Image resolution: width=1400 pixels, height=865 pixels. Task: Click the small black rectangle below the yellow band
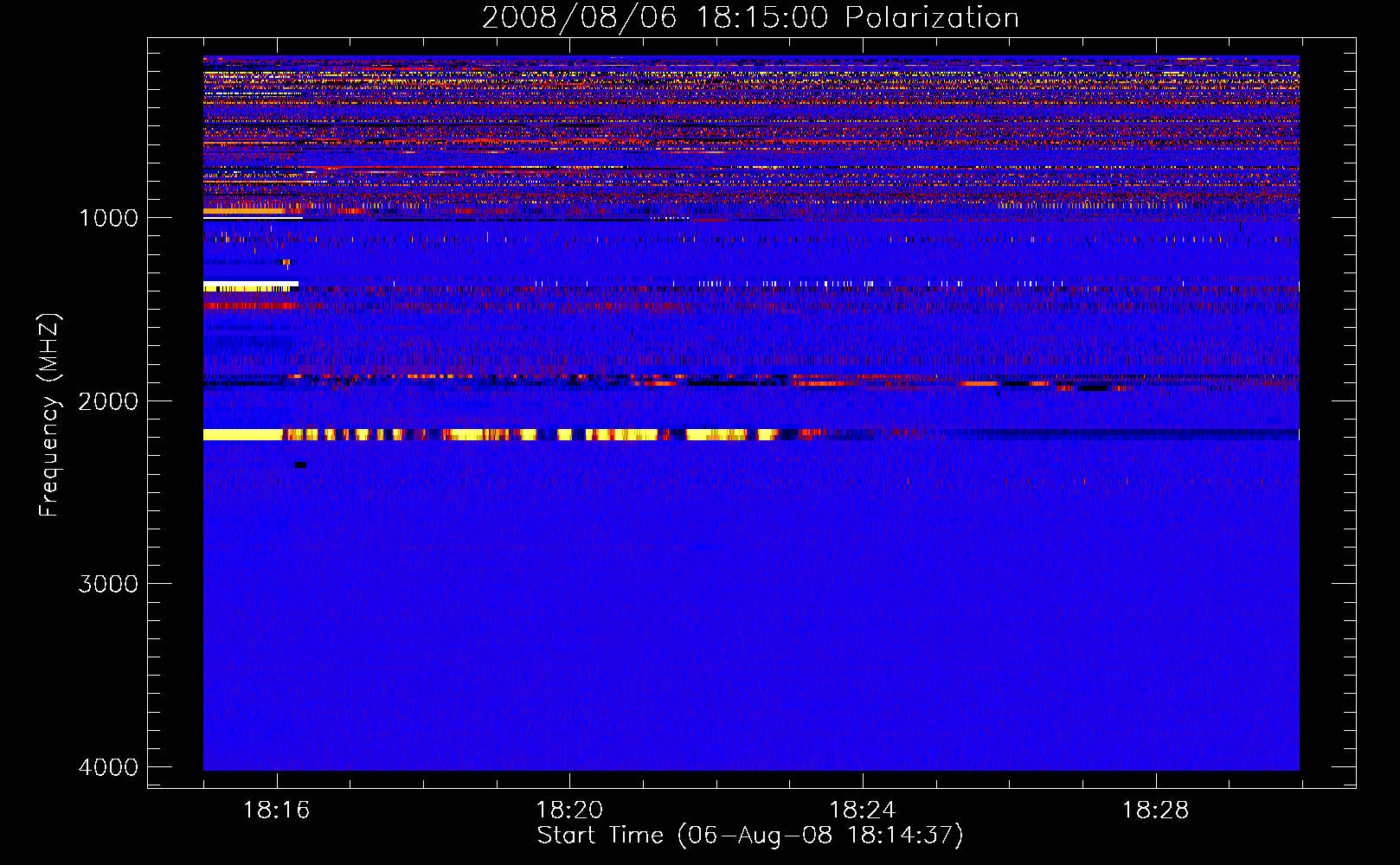tap(300, 465)
